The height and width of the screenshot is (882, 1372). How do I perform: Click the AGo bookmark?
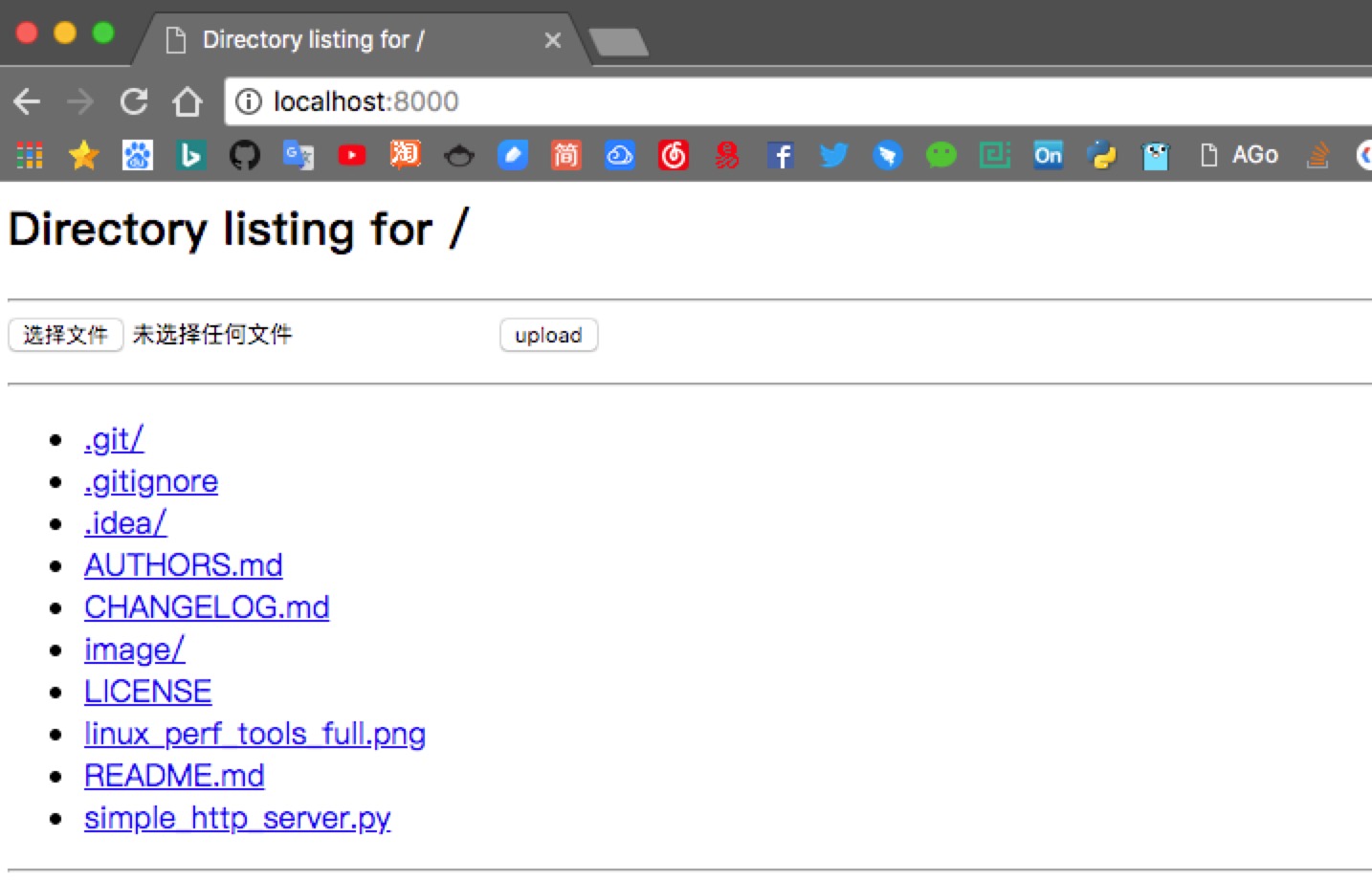point(1240,155)
